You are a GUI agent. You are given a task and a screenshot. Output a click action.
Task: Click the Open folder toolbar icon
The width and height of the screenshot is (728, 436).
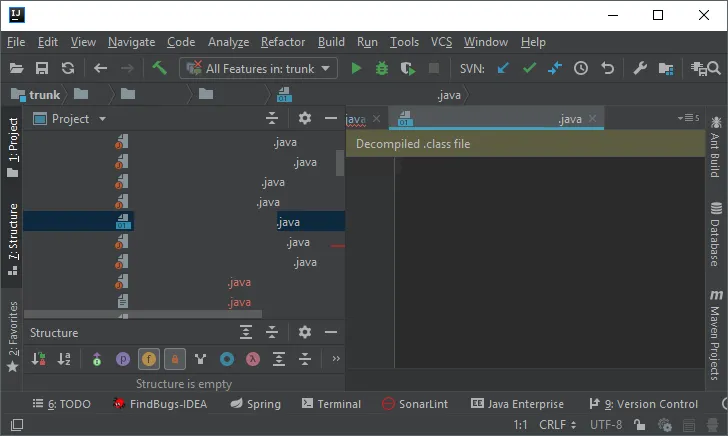point(16,69)
